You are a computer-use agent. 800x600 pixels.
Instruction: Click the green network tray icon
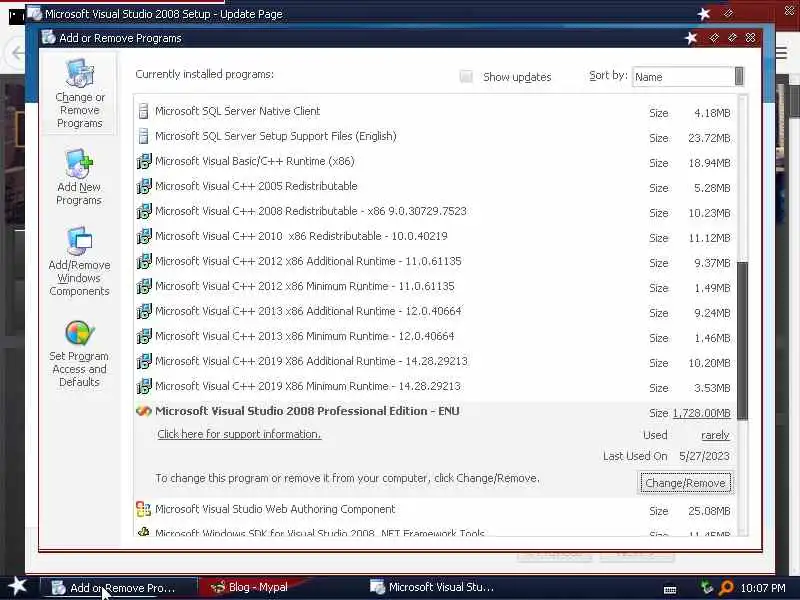click(x=707, y=587)
